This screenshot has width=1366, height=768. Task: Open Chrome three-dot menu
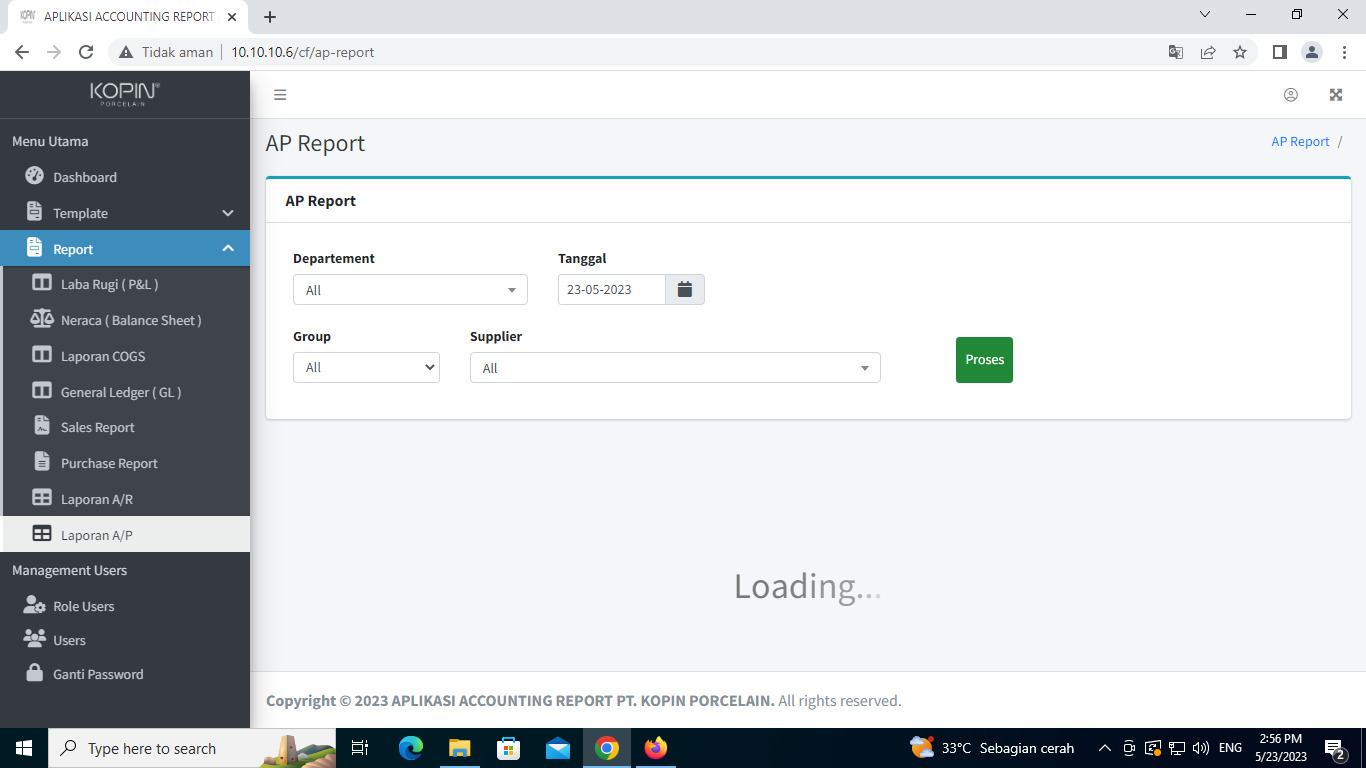click(1344, 52)
